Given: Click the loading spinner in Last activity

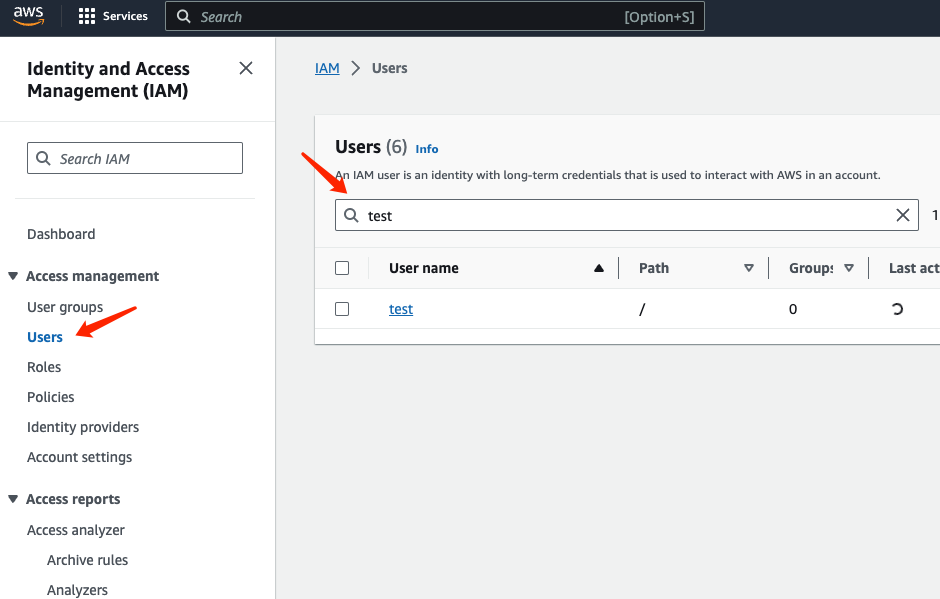Looking at the screenshot, I should 897,309.
